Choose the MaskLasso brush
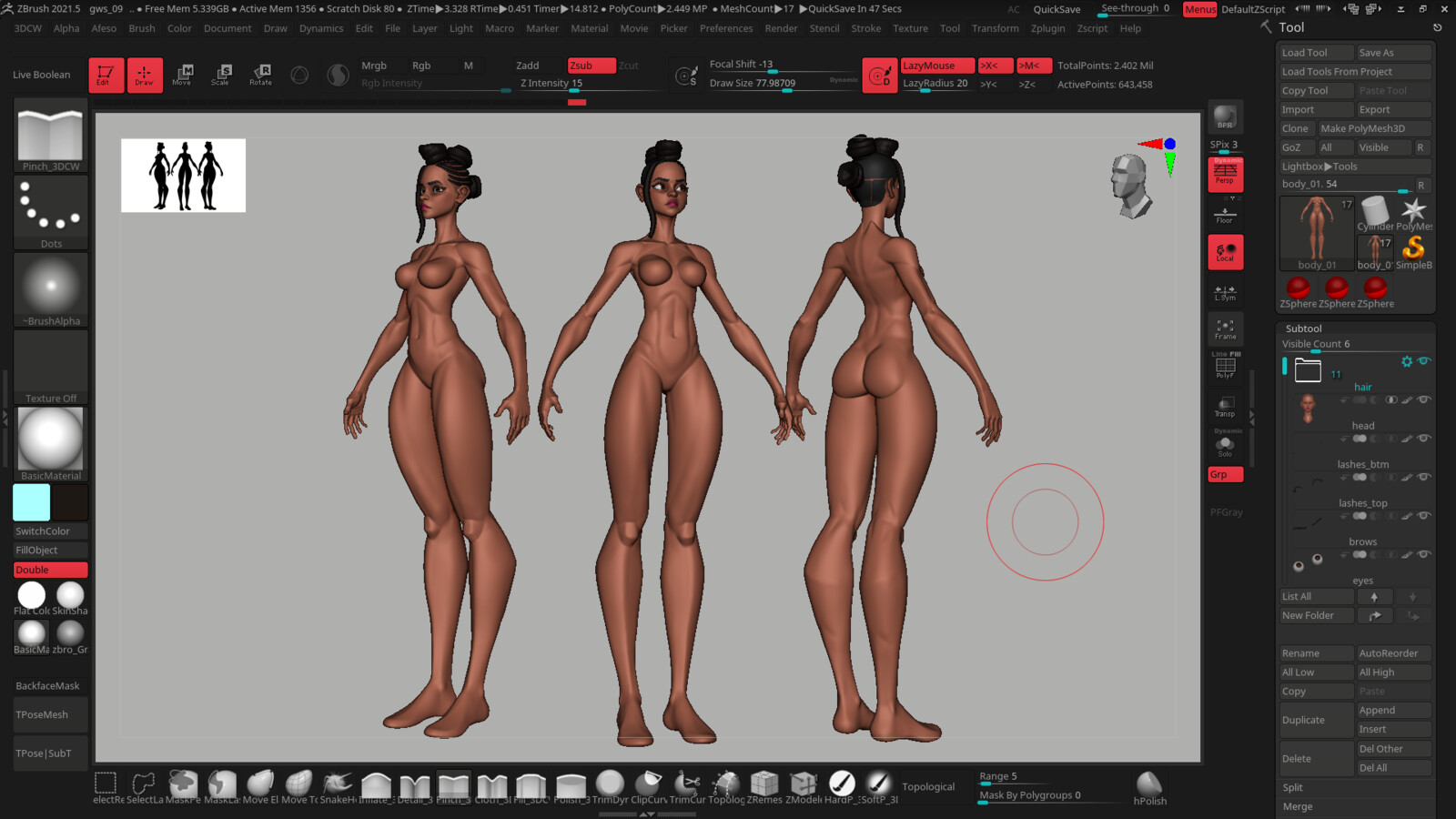The height and width of the screenshot is (819, 1456). tap(221, 787)
